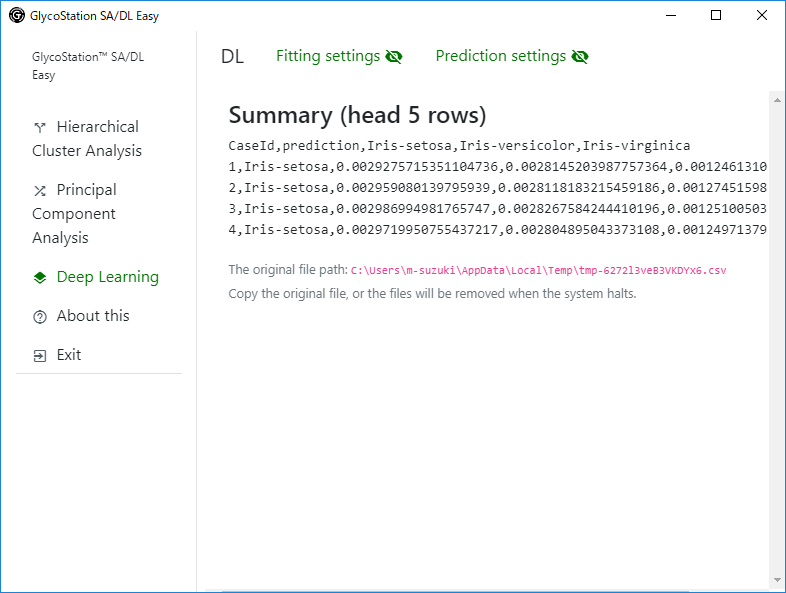Open Principal Component Analysis page

point(74,214)
